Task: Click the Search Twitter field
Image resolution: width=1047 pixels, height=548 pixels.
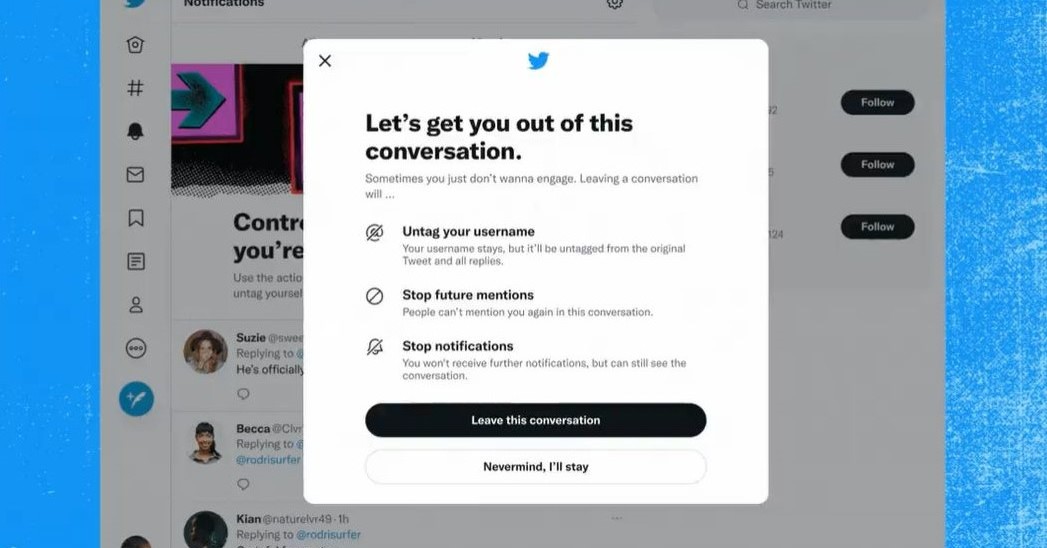Action: [792, 6]
